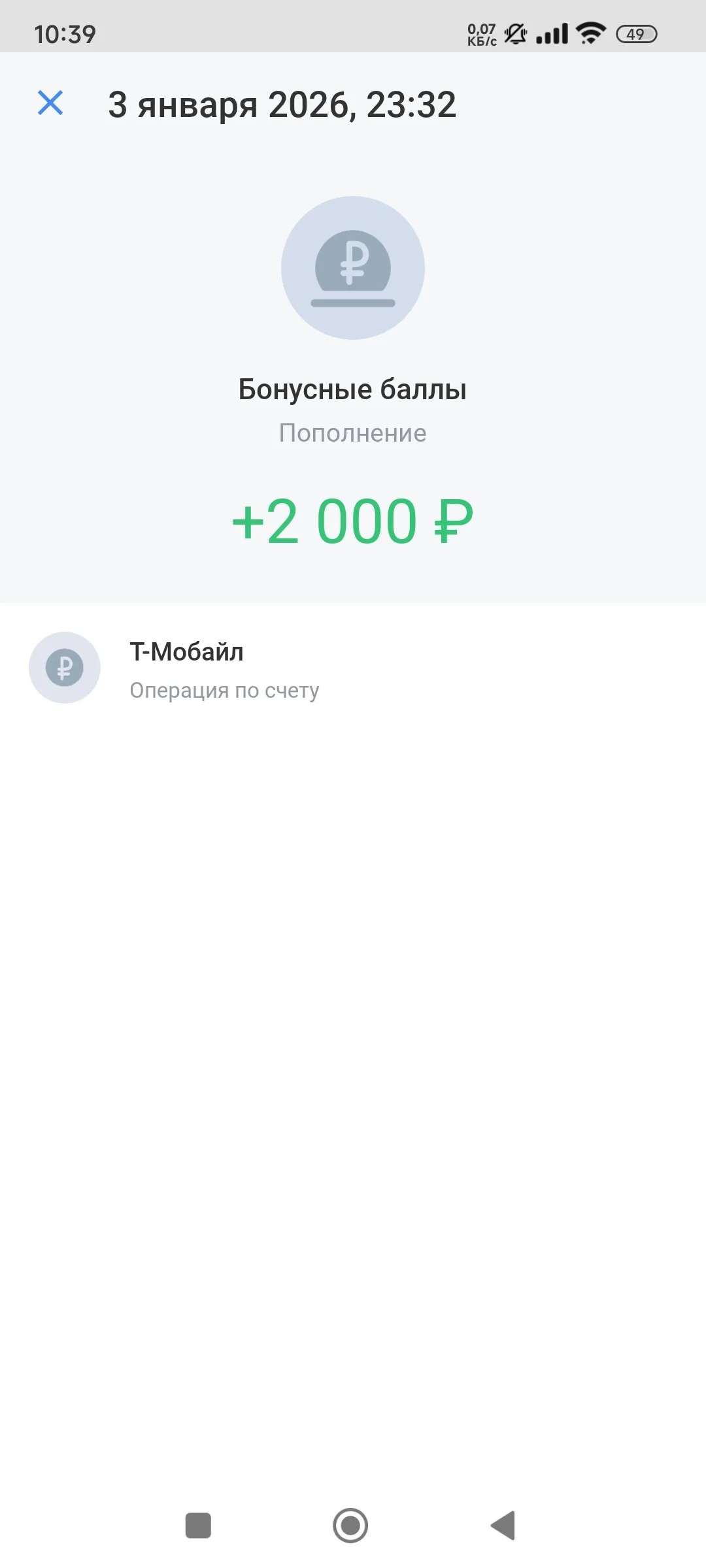Tap the Пополнение subtitle text
Screen dimensions: 706x1568
pyautogui.click(x=352, y=433)
